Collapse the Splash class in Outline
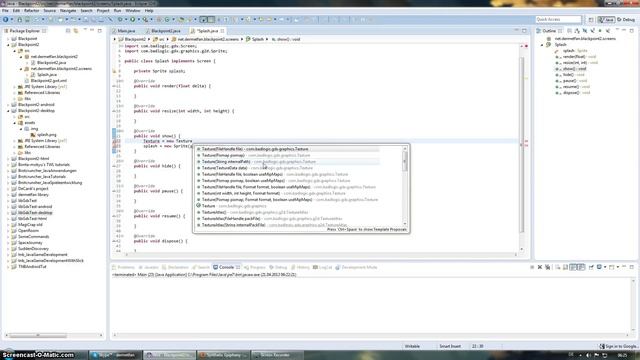 click(x=542, y=44)
